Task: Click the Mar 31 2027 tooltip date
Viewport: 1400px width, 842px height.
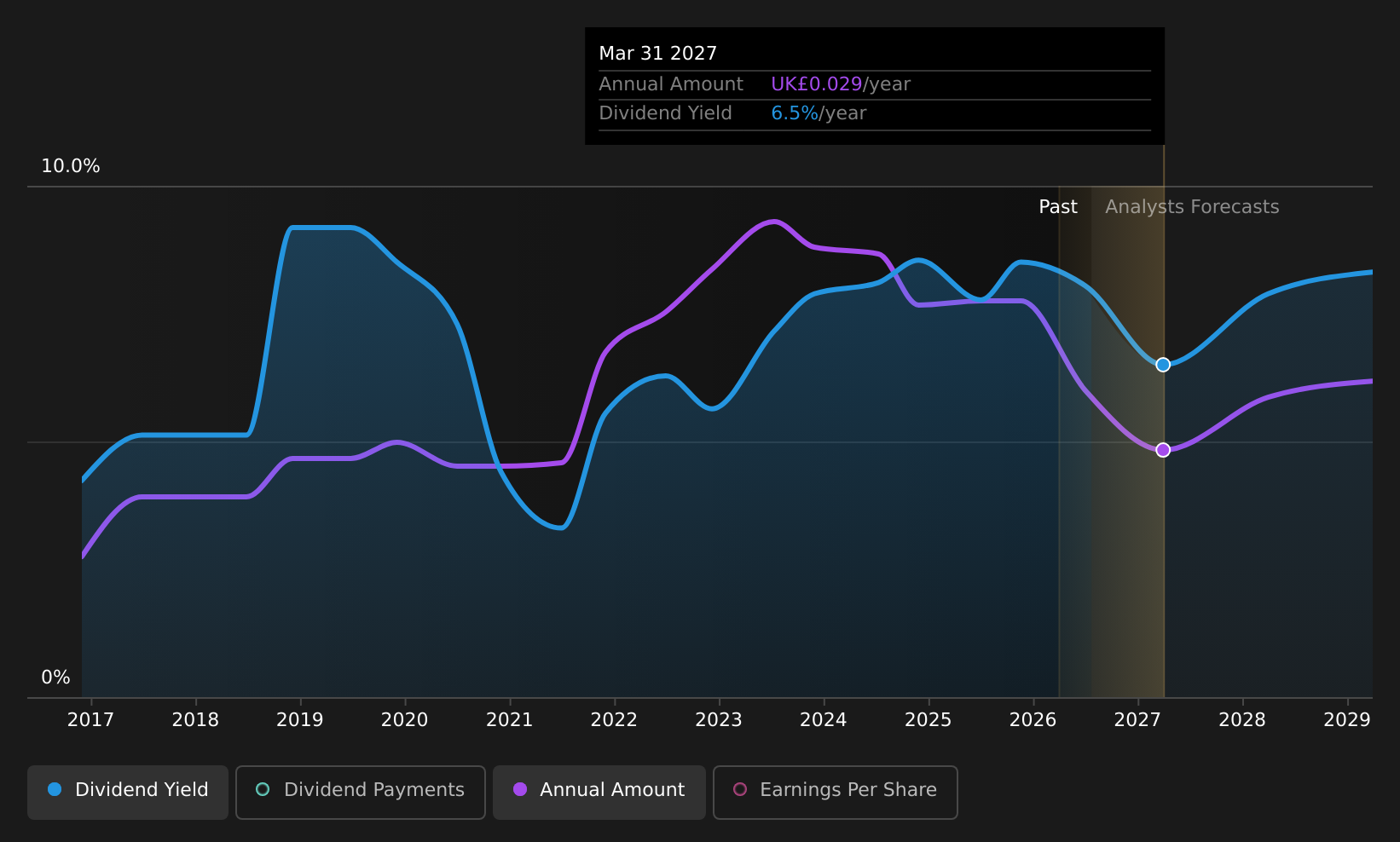Action: tap(658, 54)
